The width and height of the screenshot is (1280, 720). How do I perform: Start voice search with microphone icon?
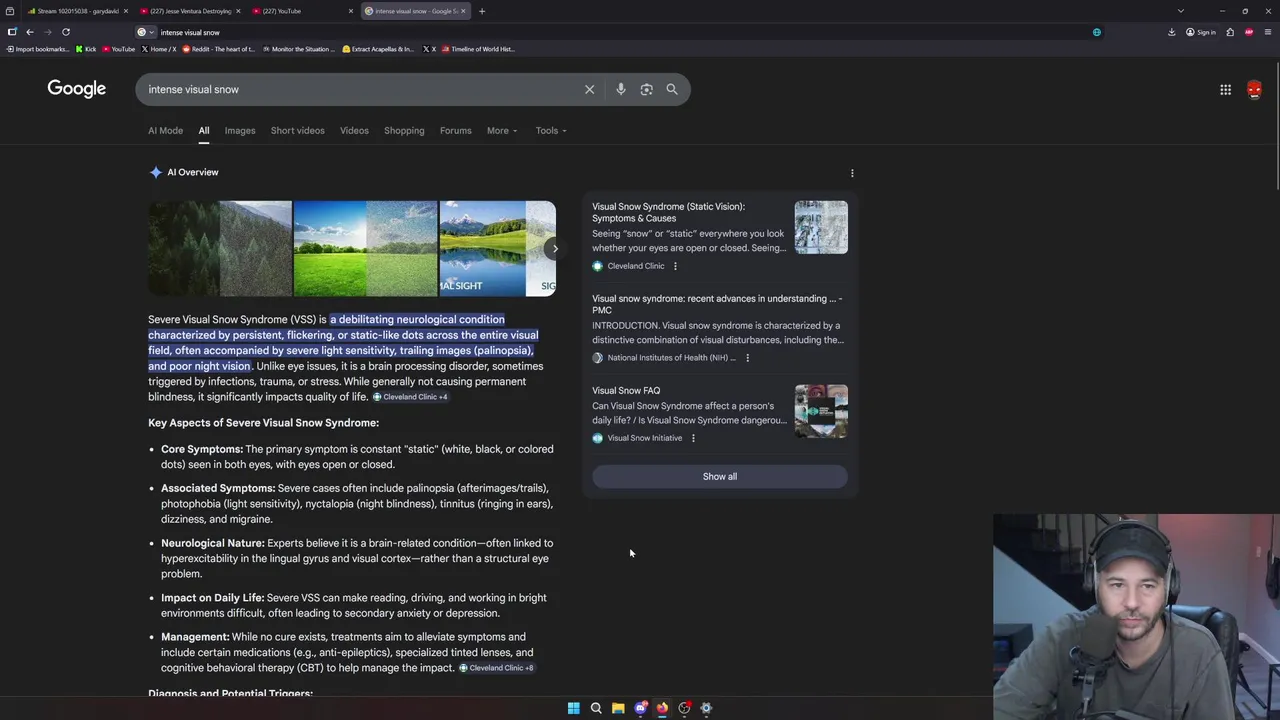click(x=621, y=89)
